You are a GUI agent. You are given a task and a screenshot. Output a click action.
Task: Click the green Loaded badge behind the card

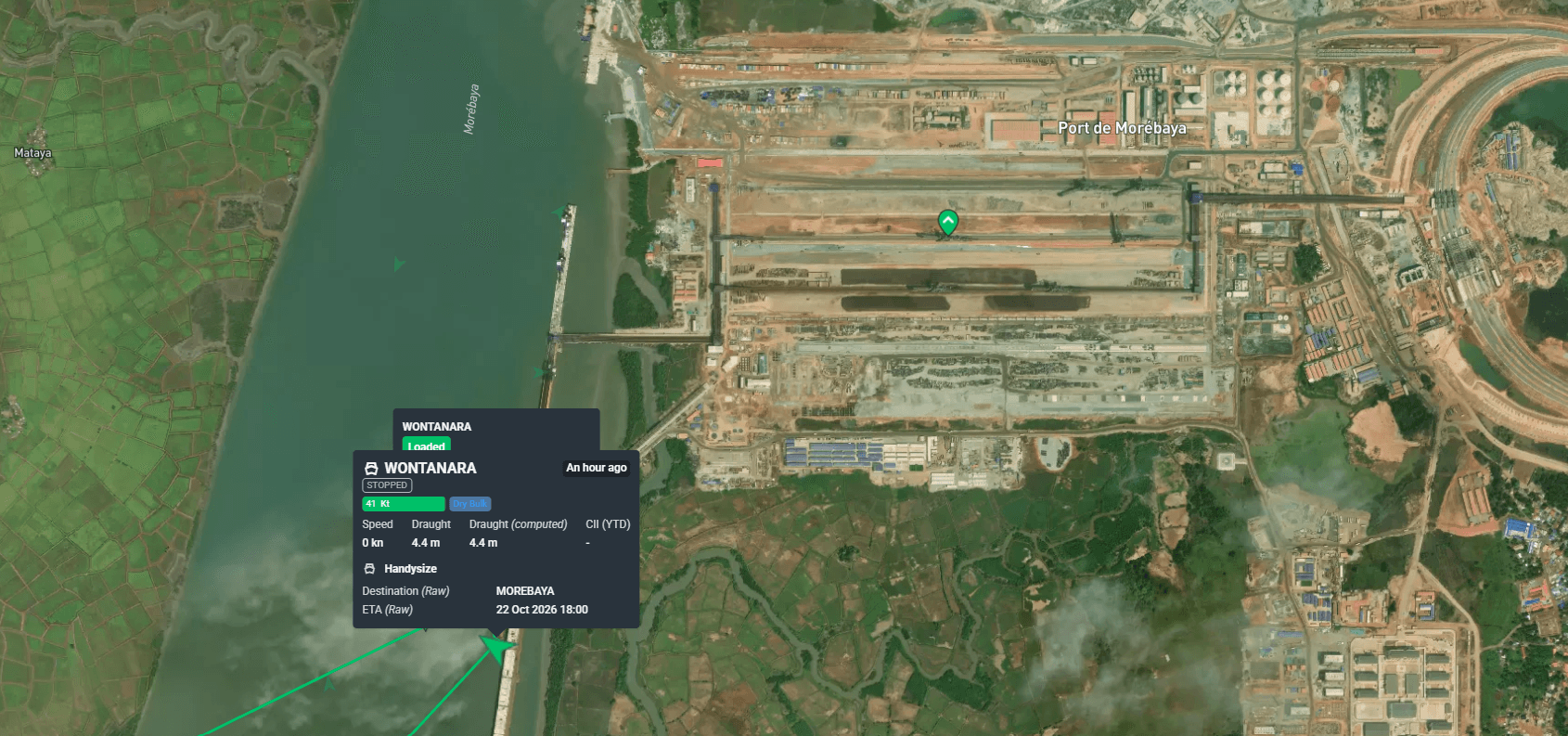click(427, 445)
